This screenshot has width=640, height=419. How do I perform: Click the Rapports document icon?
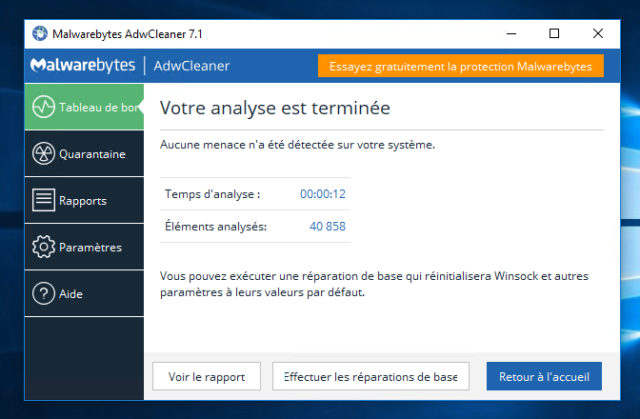tap(43, 200)
